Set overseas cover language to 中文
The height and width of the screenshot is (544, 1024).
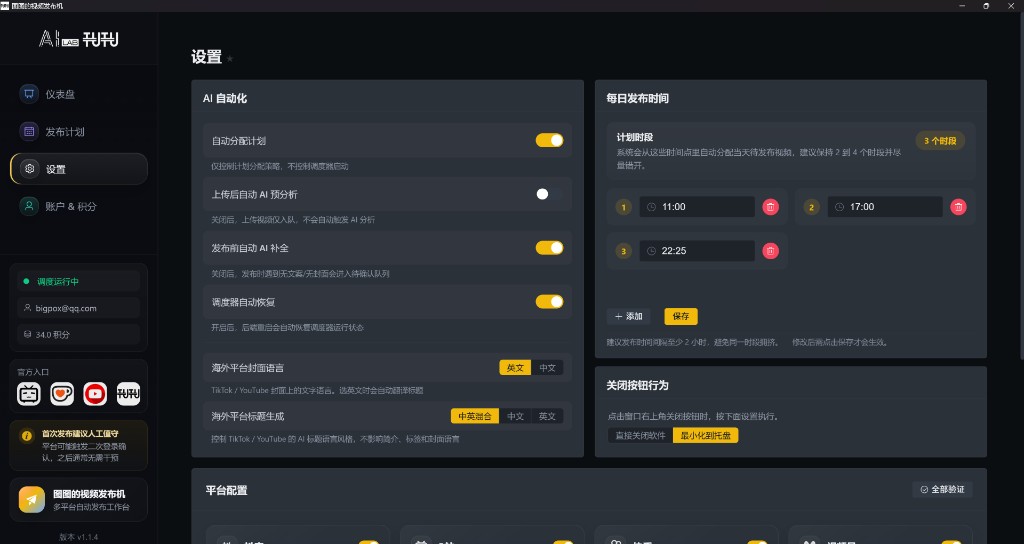pyautogui.click(x=547, y=368)
